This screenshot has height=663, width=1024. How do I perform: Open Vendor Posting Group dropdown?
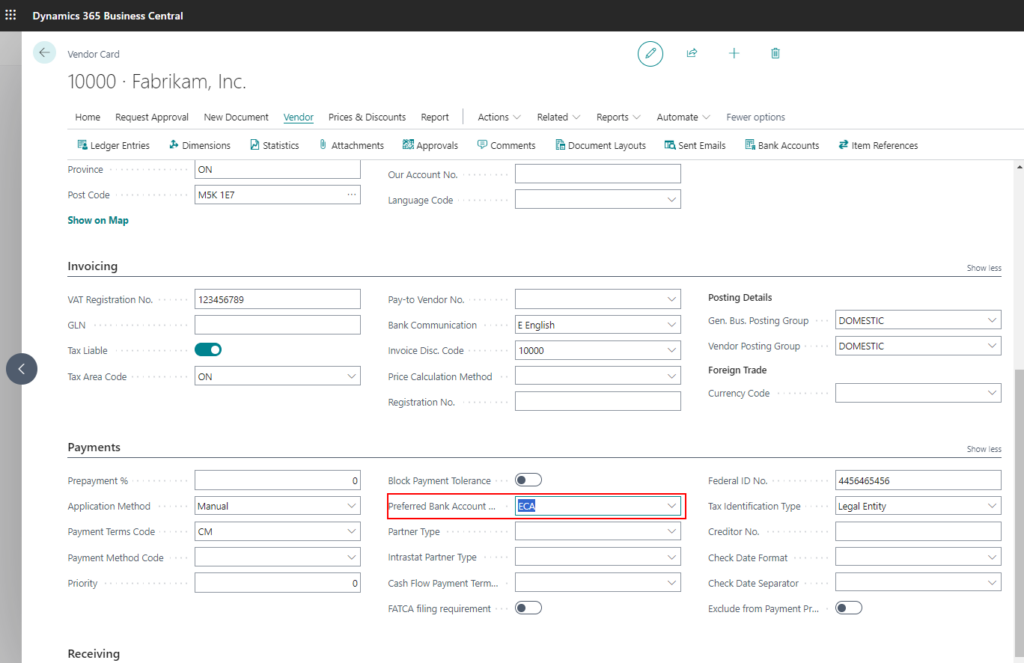[992, 346]
